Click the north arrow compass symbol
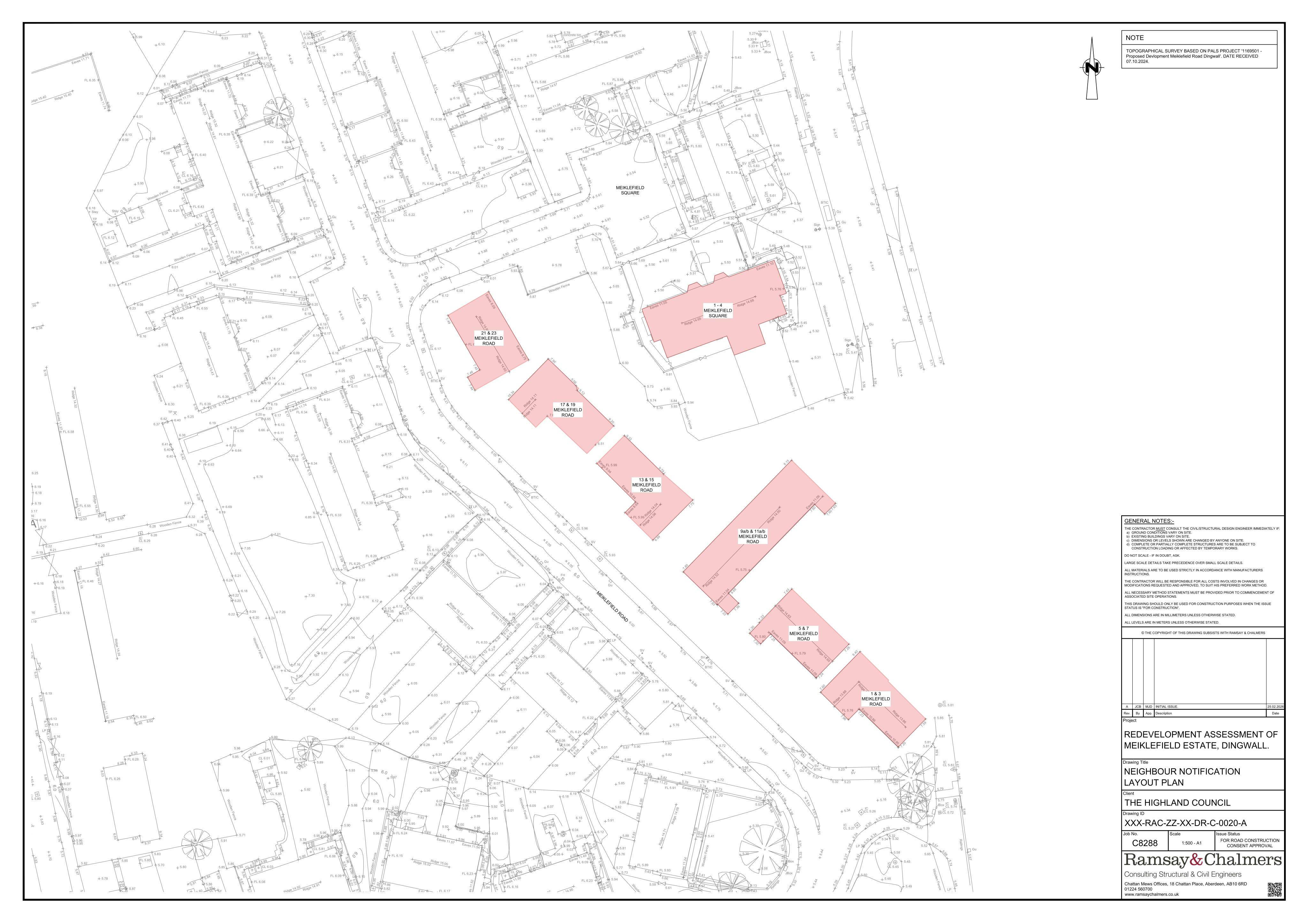1308x924 pixels. point(1091,68)
